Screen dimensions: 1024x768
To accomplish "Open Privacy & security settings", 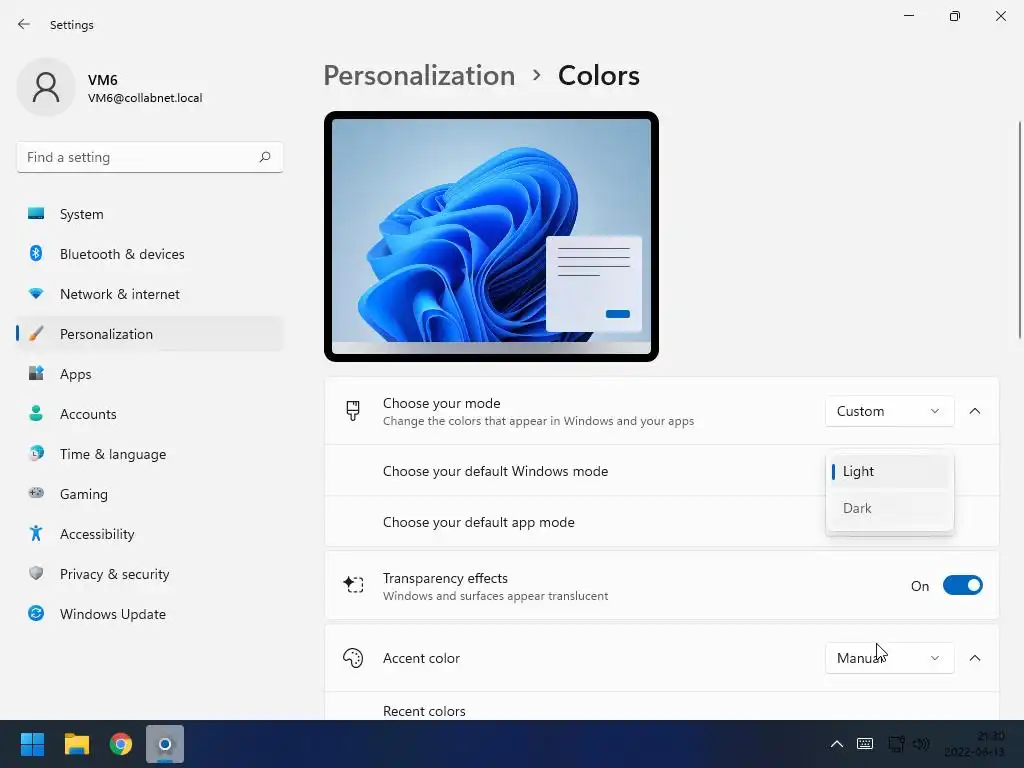I will (150, 574).
